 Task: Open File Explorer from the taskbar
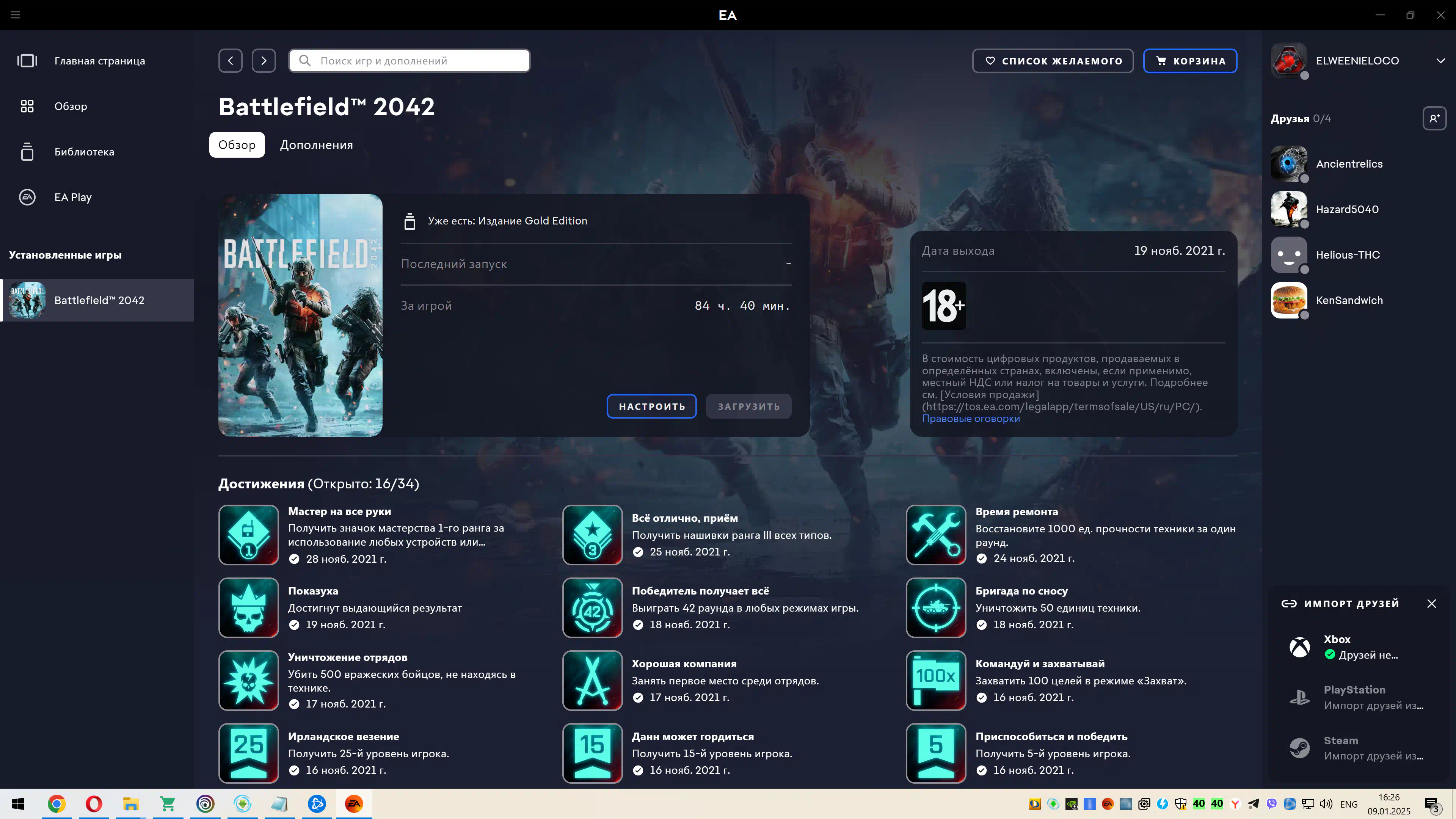click(x=131, y=804)
